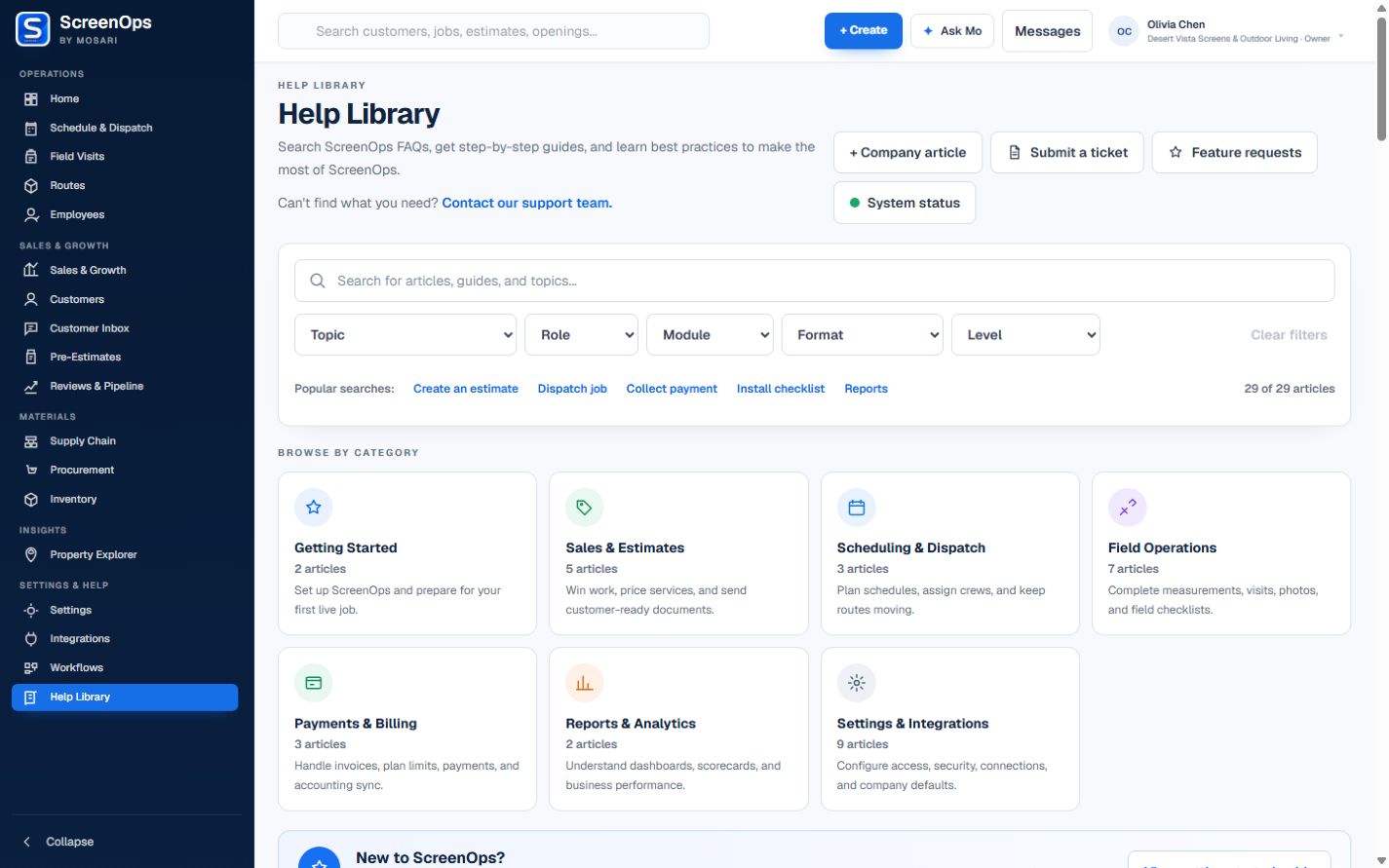
Task: Click the Schedule & Dispatch calendar icon
Action: (31, 129)
